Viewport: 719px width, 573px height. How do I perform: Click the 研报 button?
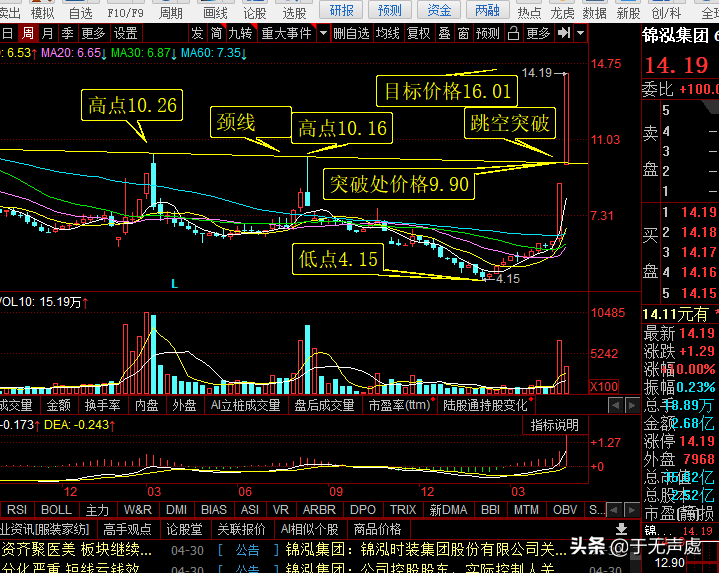pos(341,10)
